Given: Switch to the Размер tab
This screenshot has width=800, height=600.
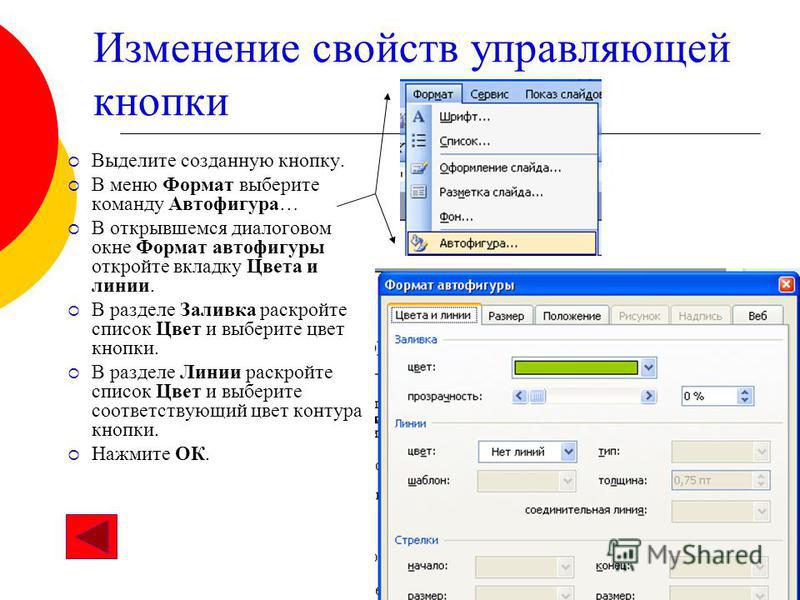Looking at the screenshot, I should 506,316.
